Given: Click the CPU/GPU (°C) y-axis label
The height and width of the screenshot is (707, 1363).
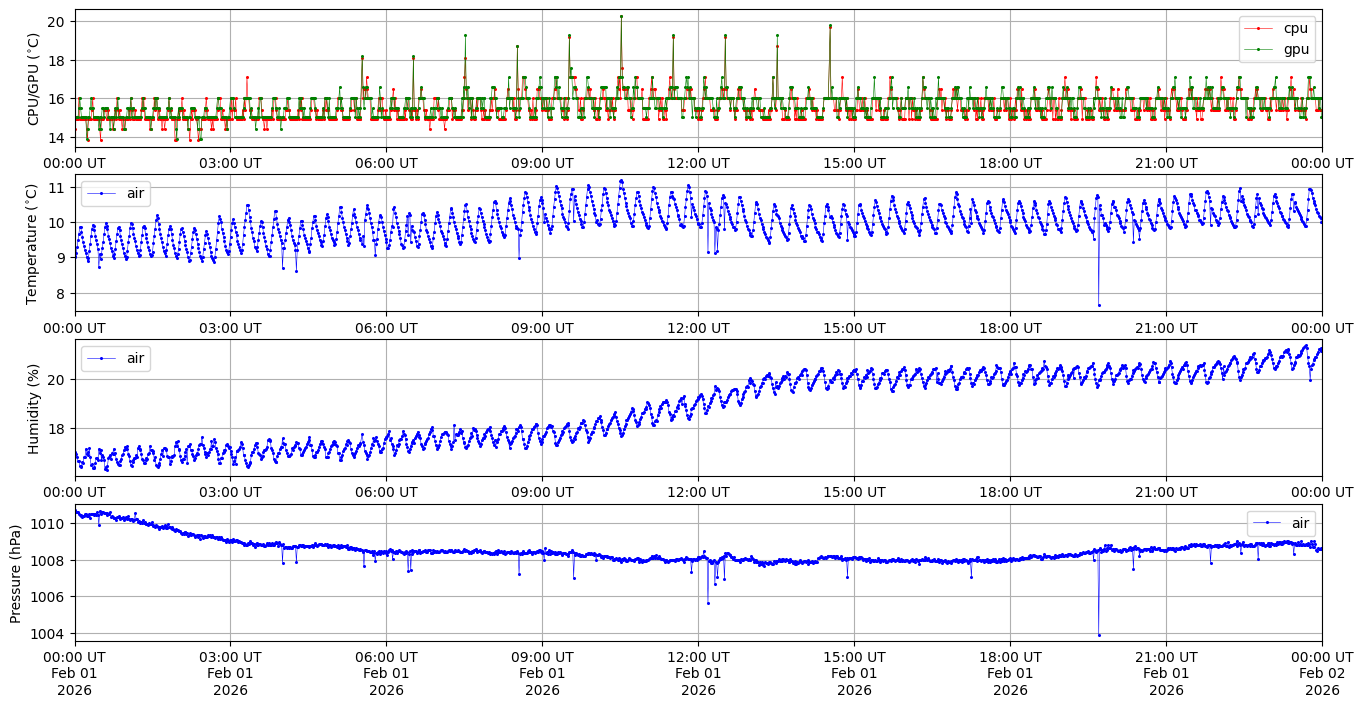Looking at the screenshot, I should [x=33, y=79].
